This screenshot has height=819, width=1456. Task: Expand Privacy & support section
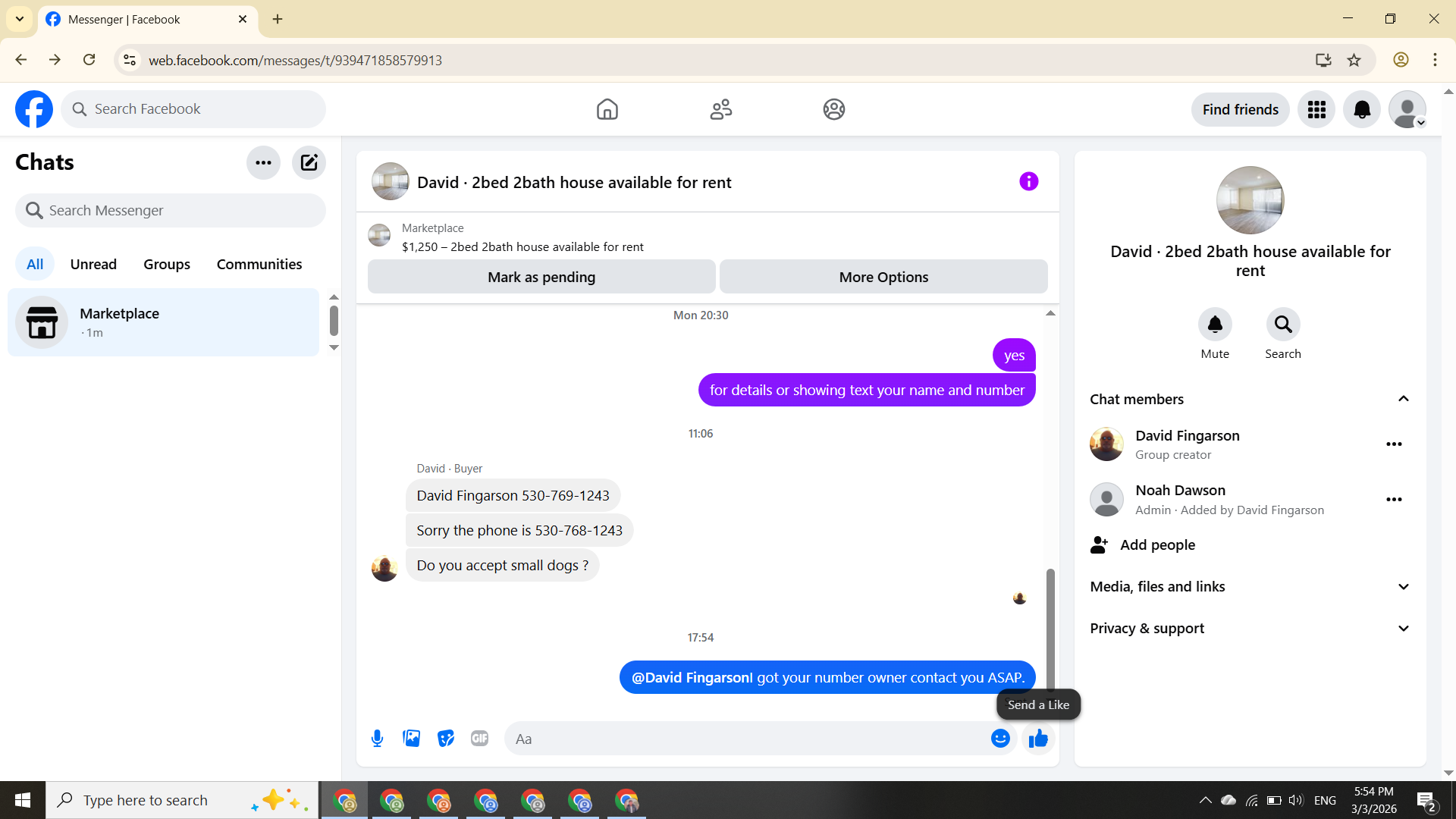pos(1403,628)
